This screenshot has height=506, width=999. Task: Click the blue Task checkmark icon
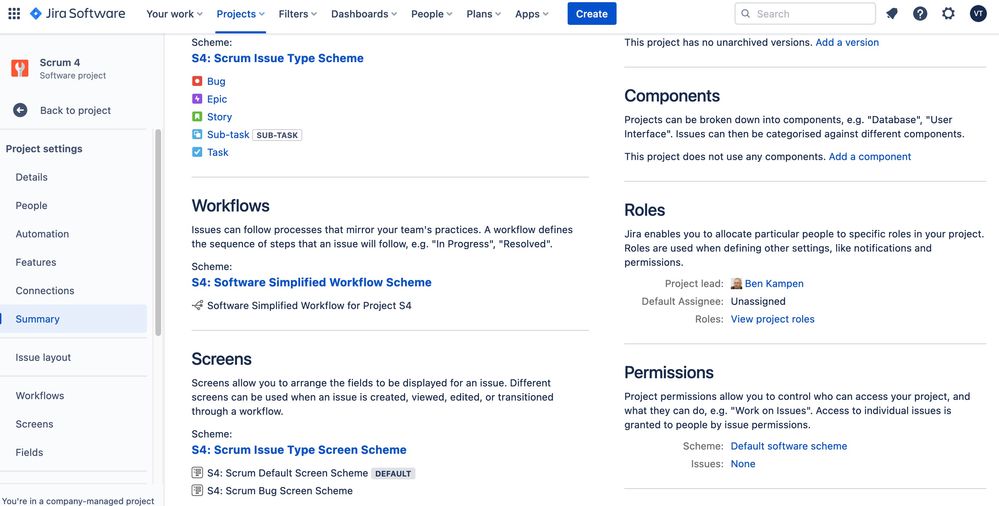197,152
